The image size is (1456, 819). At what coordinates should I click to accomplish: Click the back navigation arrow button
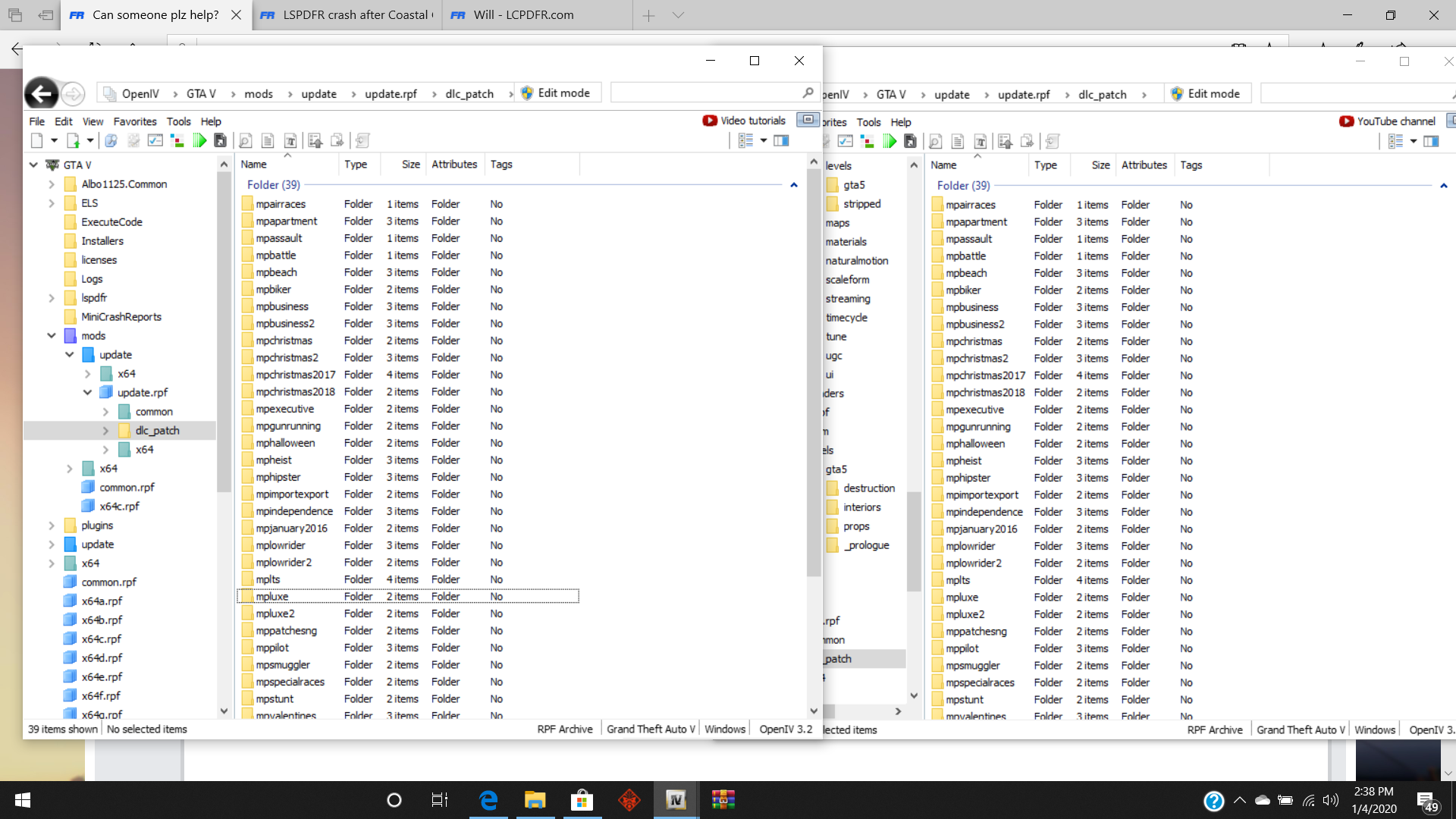(41, 93)
